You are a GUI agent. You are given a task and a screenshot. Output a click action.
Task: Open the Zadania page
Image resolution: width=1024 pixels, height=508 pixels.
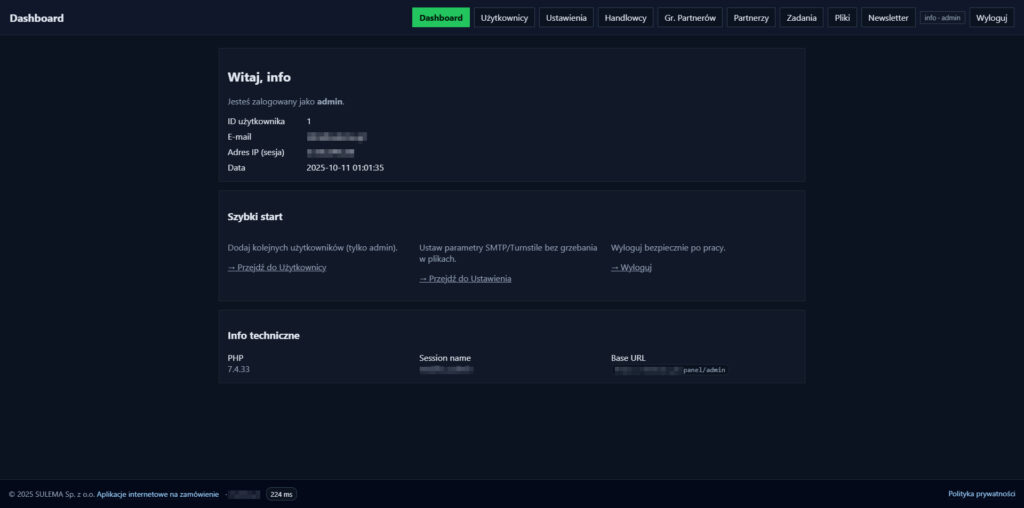(801, 18)
